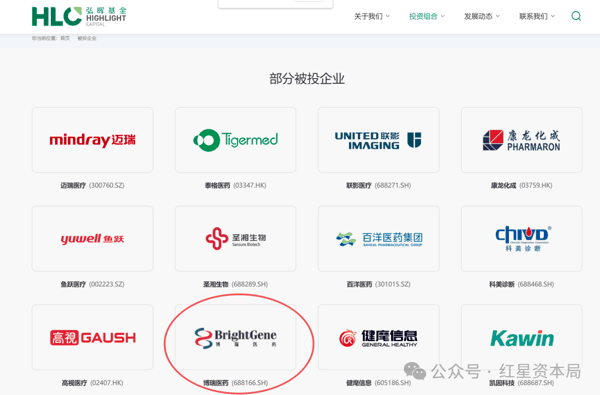Go to 首页 in the breadcrumb

pyautogui.click(x=65, y=38)
